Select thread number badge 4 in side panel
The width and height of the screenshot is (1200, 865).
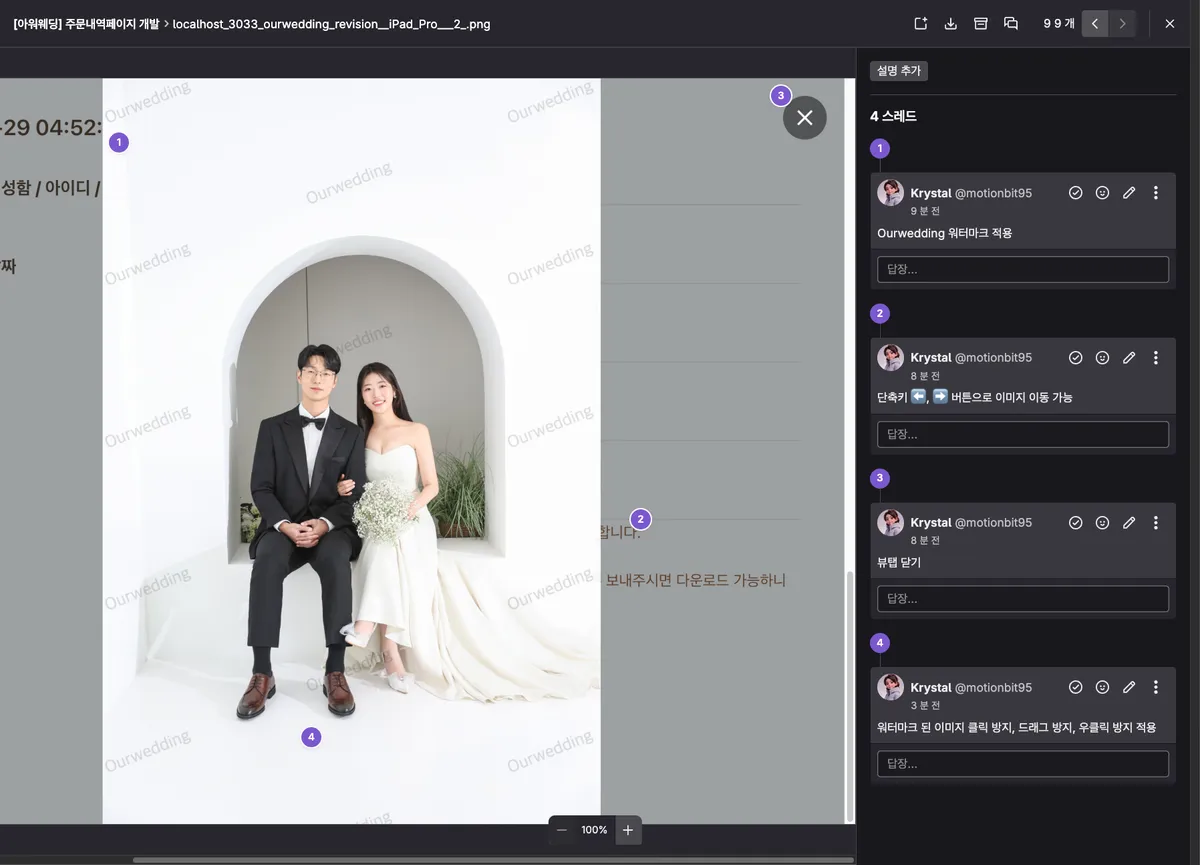pos(880,642)
